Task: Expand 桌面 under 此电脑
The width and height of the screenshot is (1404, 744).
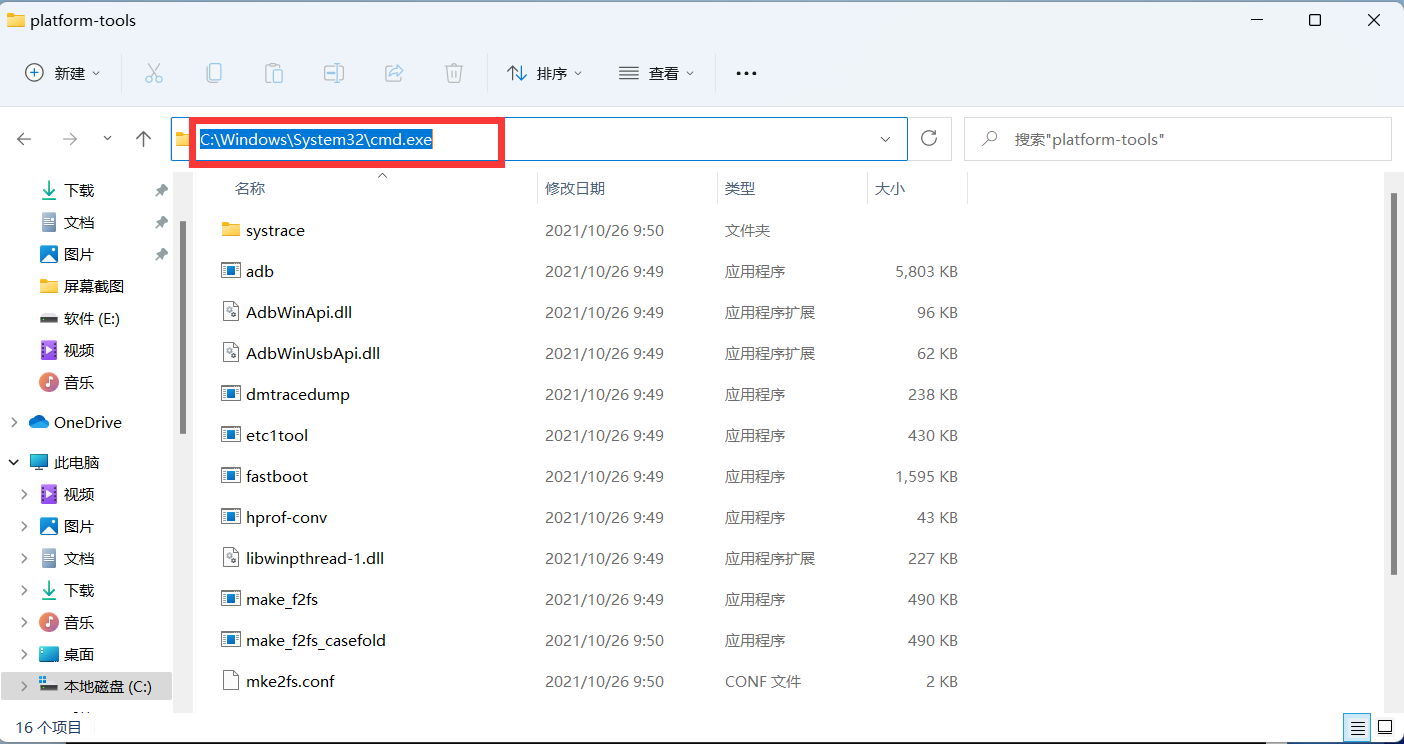Action: tap(24, 654)
